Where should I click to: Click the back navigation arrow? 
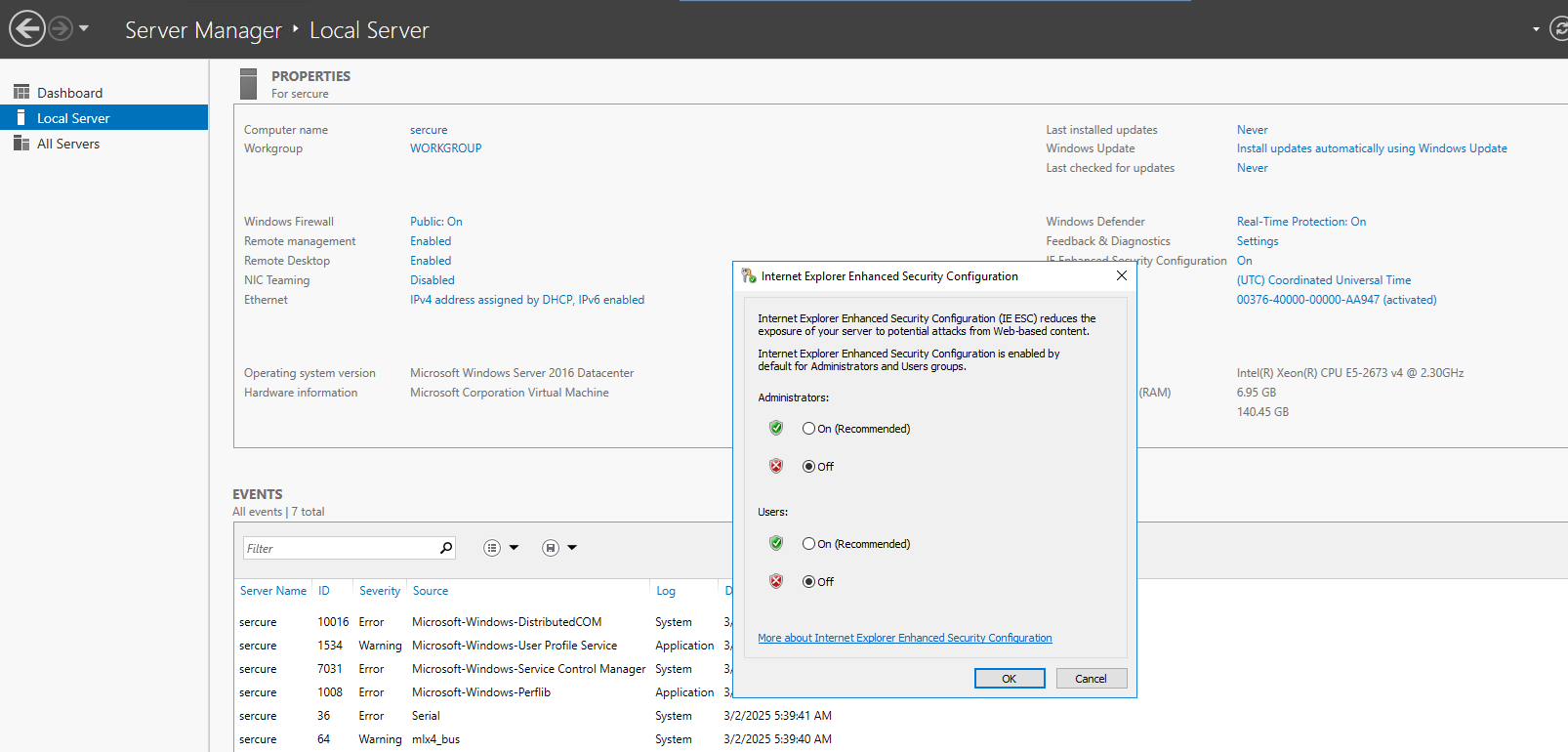pyautogui.click(x=27, y=28)
